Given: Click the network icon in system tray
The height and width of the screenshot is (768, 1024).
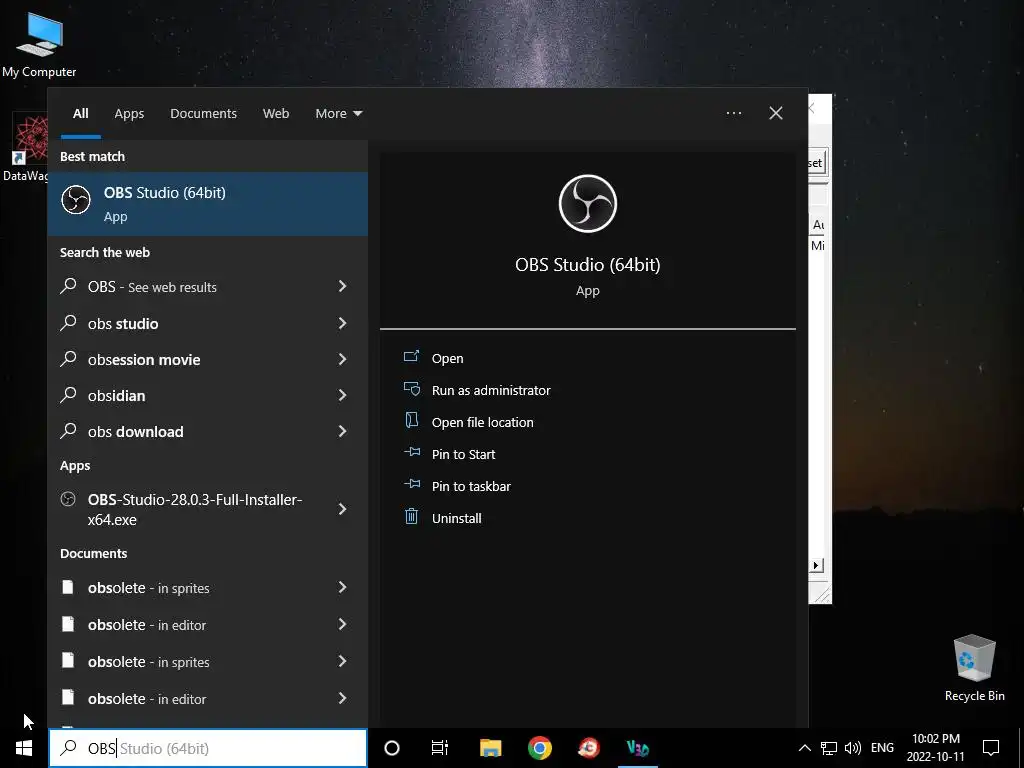Looking at the screenshot, I should click(829, 748).
